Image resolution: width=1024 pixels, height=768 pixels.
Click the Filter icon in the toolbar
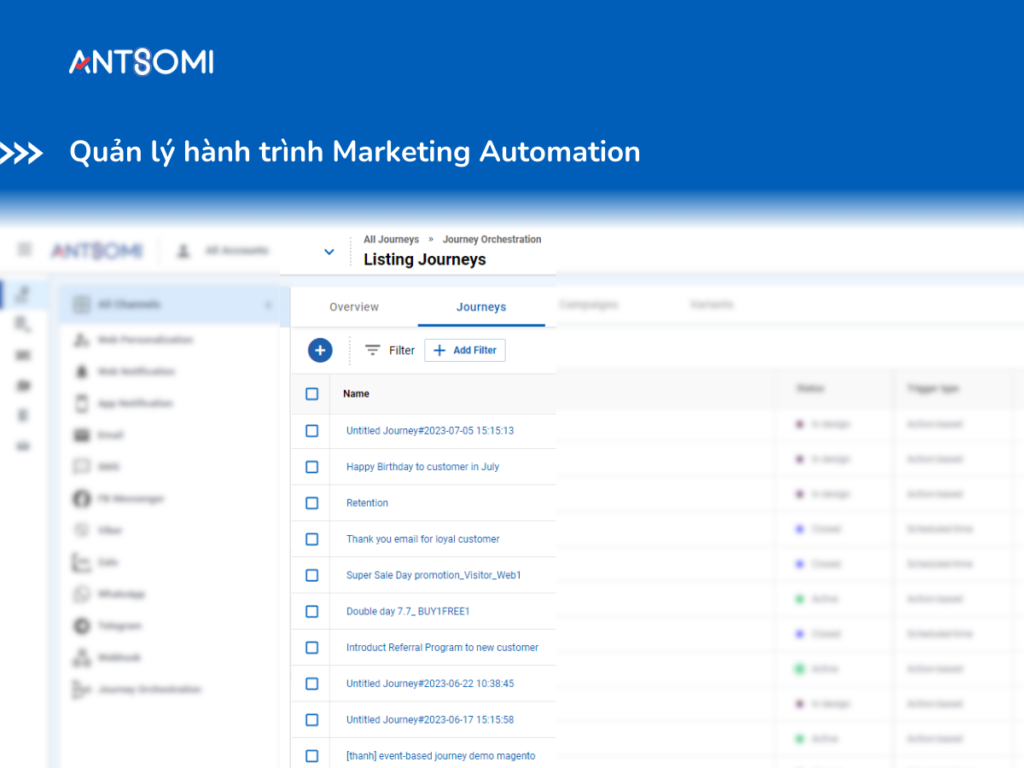[x=372, y=350]
